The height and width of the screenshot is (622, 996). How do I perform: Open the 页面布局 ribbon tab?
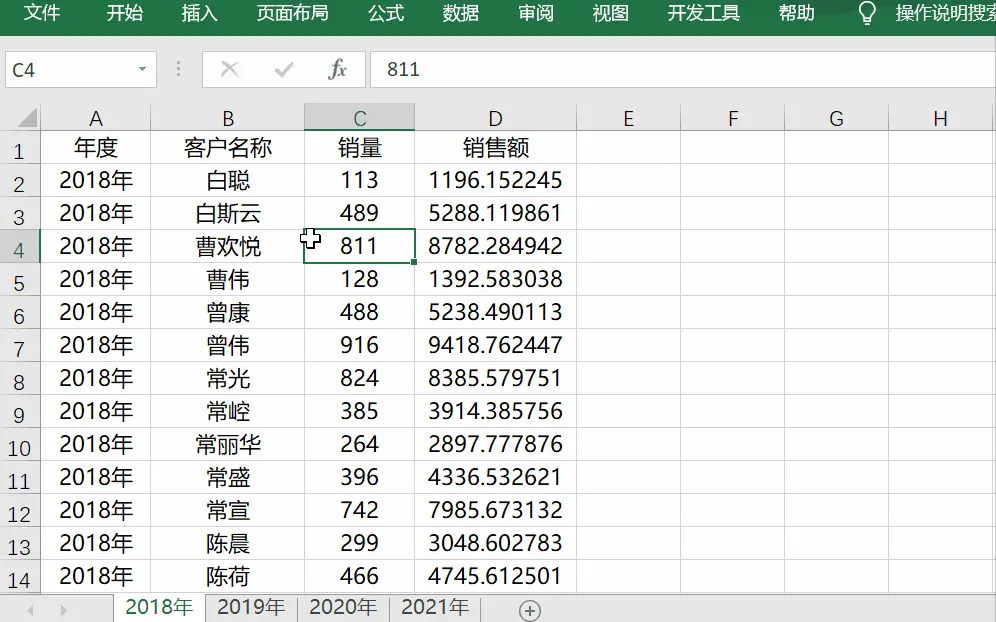coord(292,13)
